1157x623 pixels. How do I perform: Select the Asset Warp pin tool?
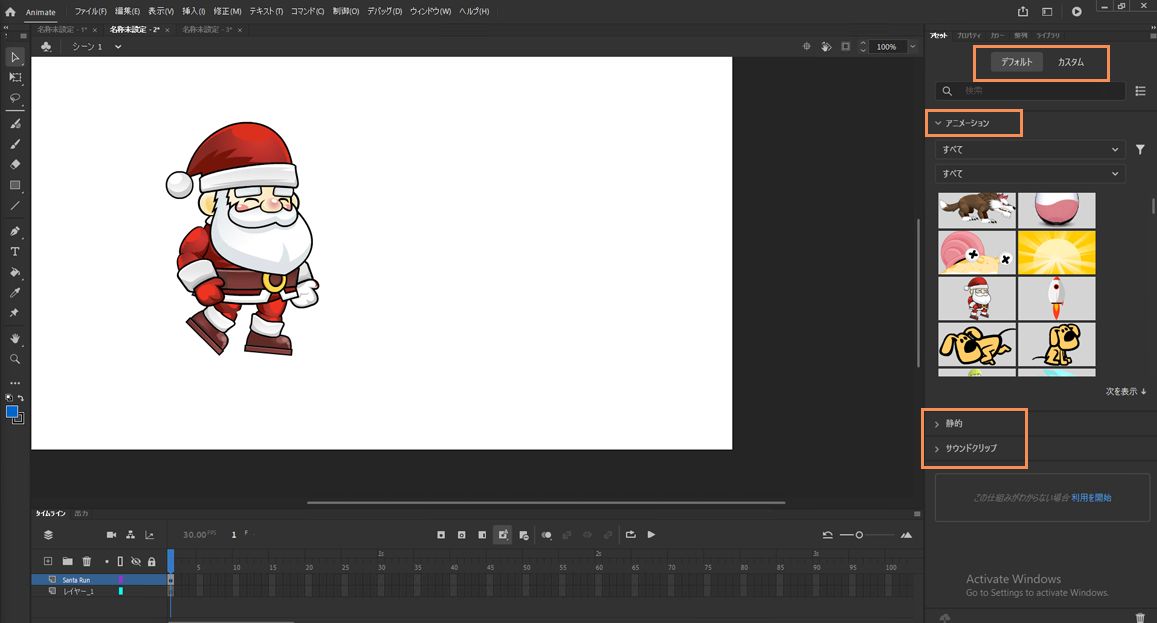[x=15, y=313]
